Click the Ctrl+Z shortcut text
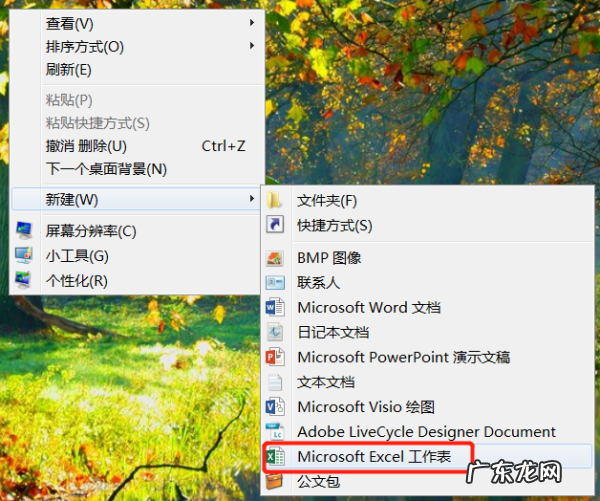Image resolution: width=600 pixels, height=501 pixels. [x=223, y=146]
